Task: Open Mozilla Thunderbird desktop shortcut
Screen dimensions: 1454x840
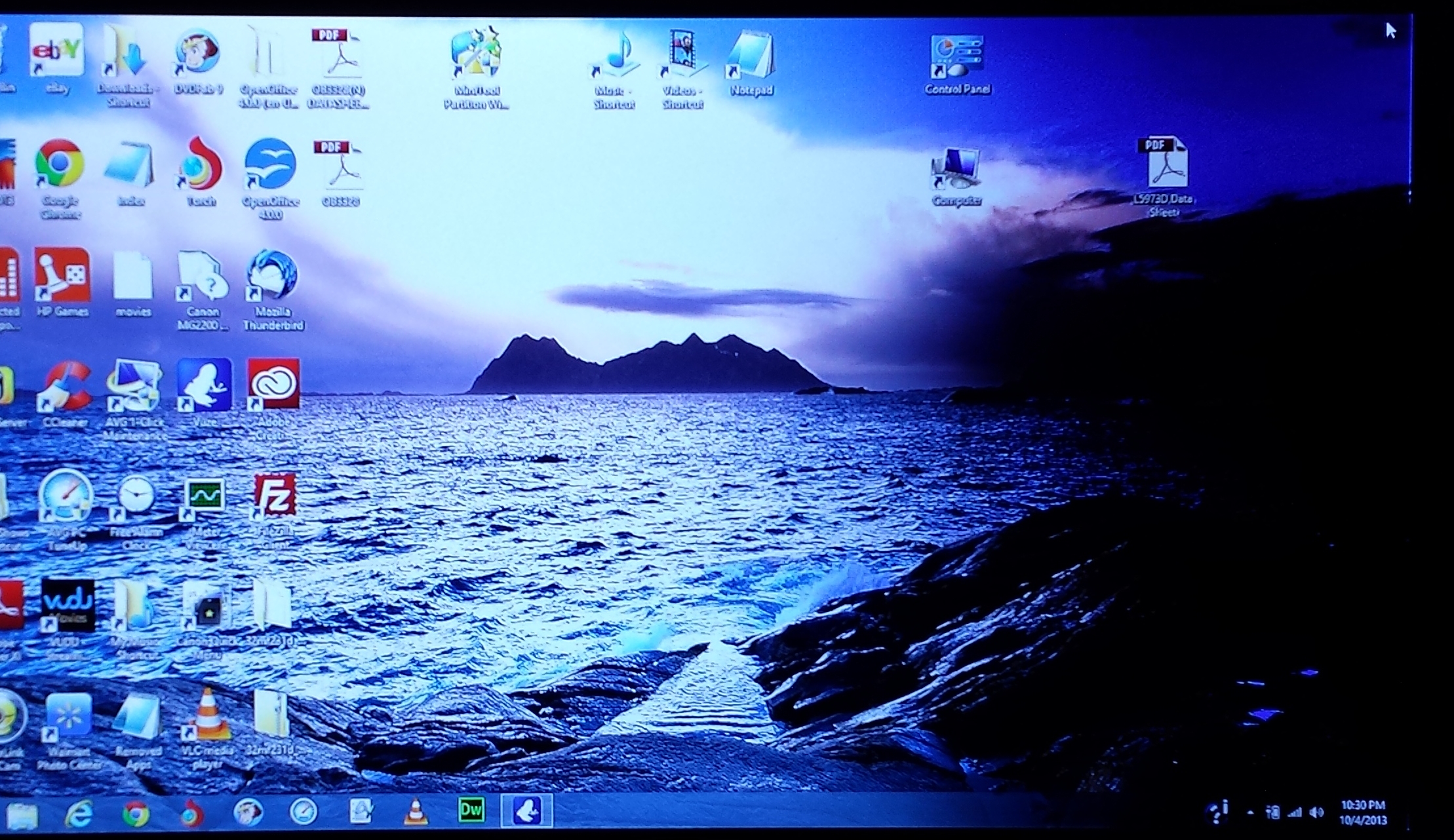Action: 273,275
